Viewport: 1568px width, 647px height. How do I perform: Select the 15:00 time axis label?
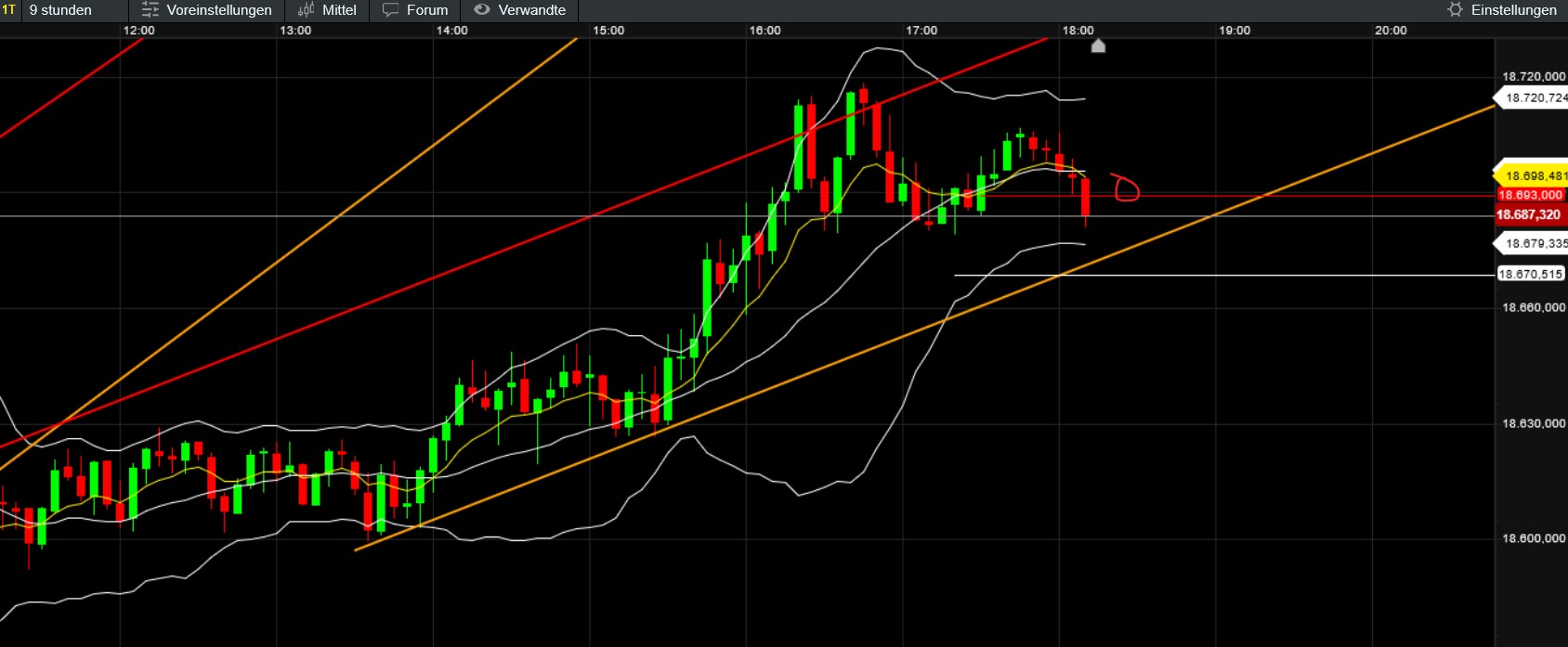(608, 31)
